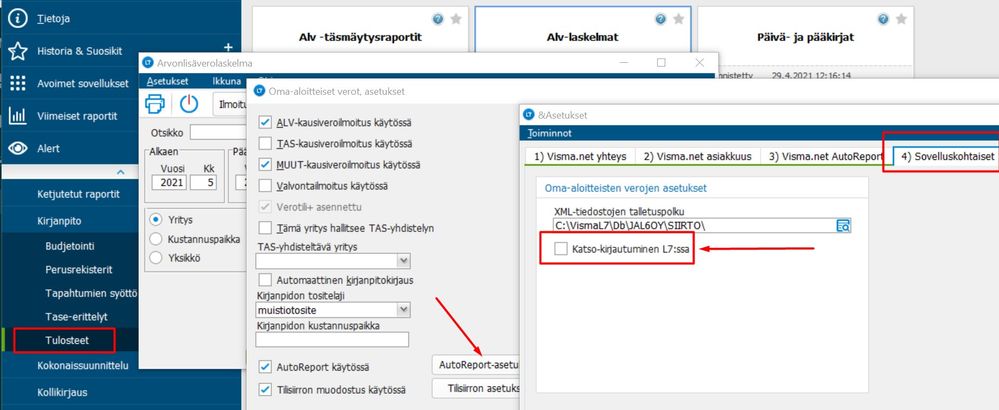Viewport: 999px width, 410px height.
Task: Open help on the Päivä- ja pääkirjat card
Action: click(883, 19)
